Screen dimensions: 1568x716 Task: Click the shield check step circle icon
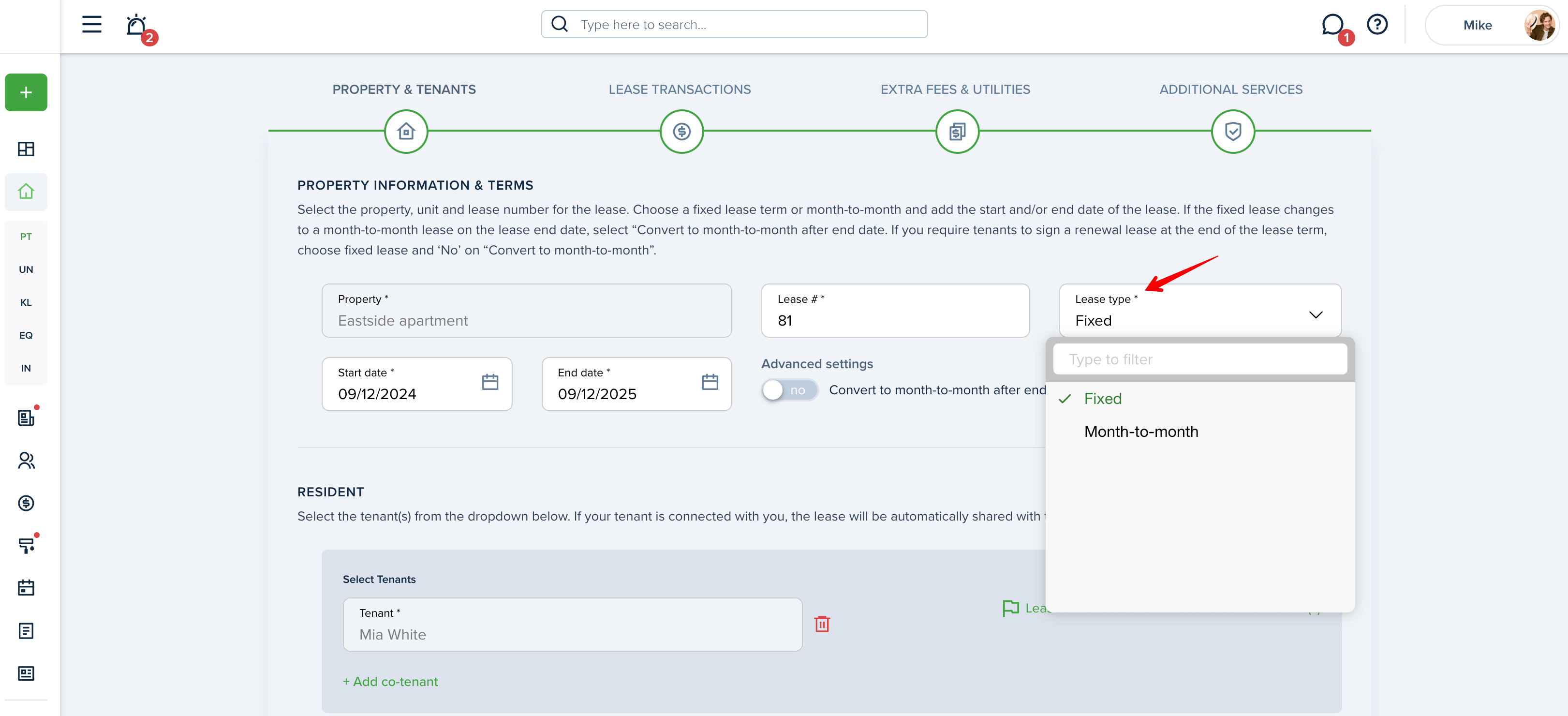tap(1233, 132)
